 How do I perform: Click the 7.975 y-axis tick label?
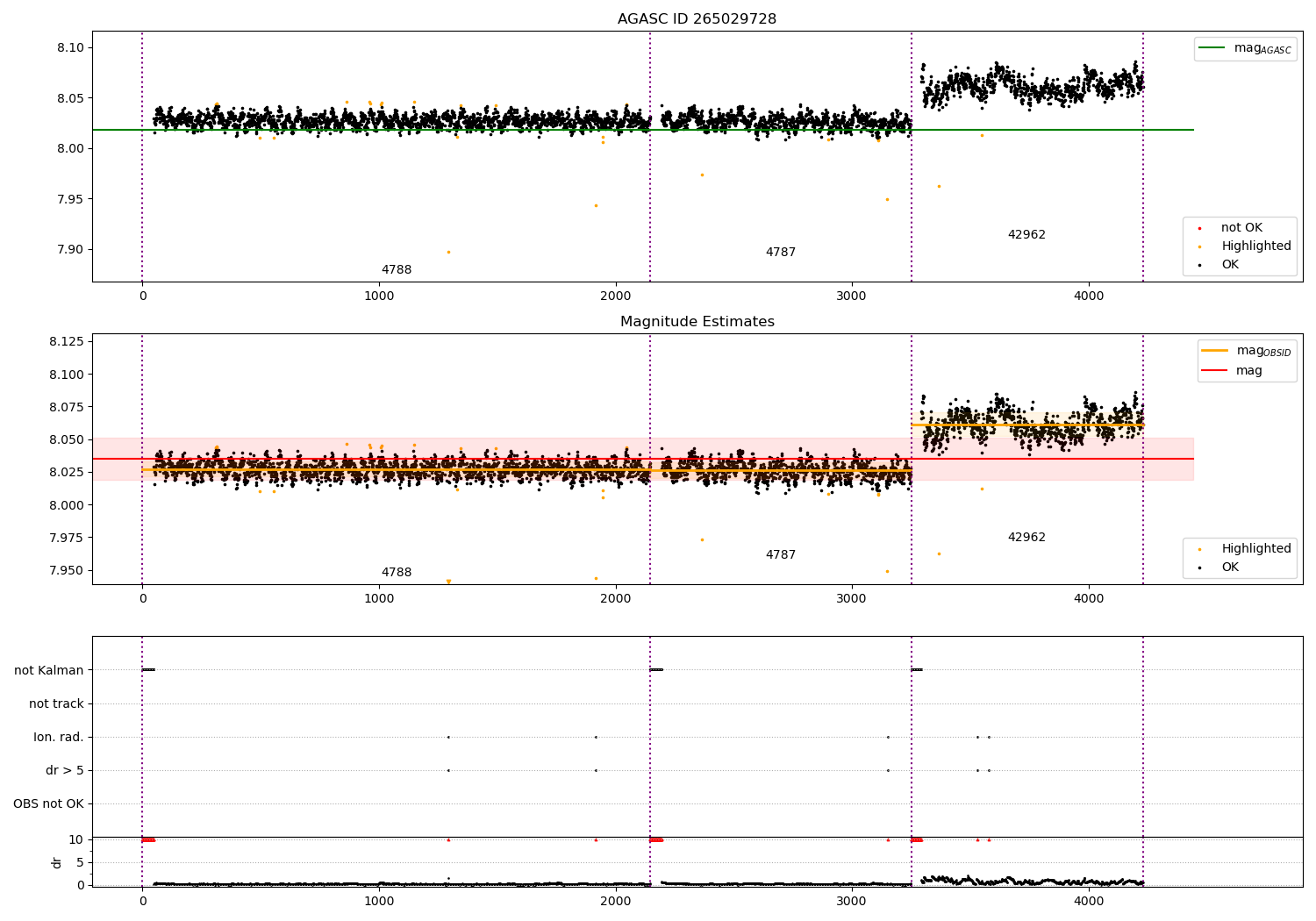point(68,538)
